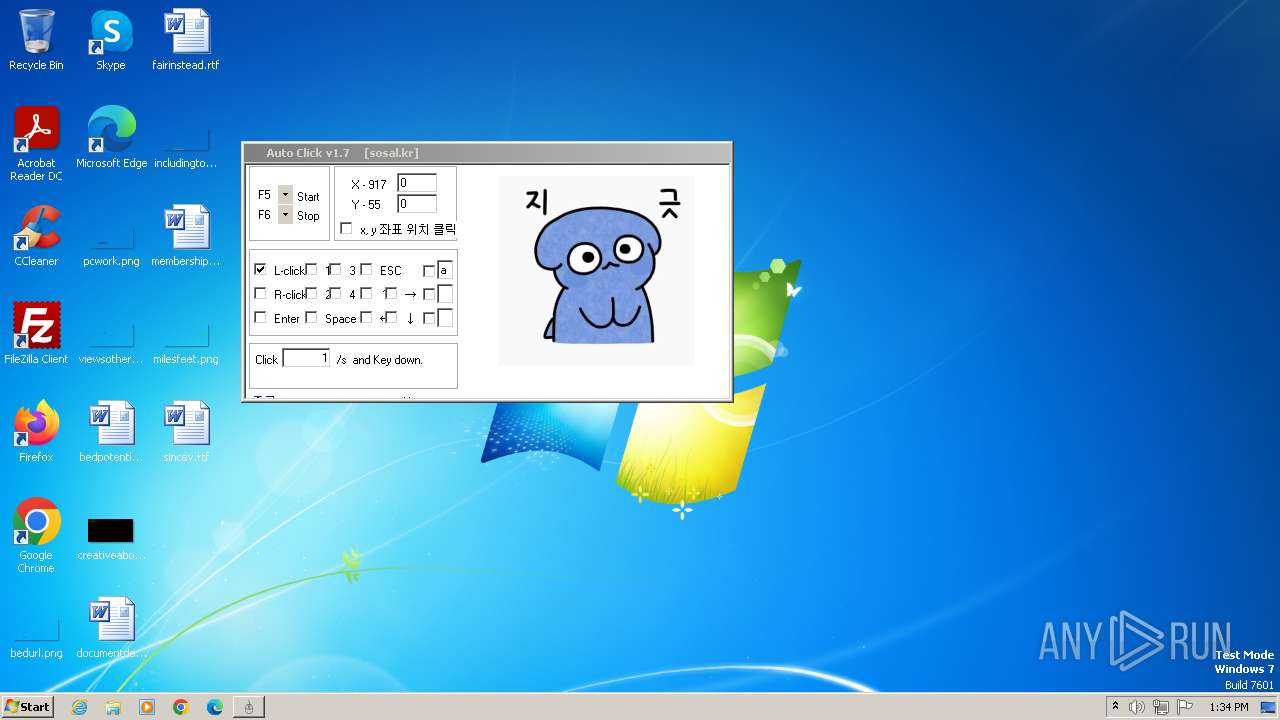Viewport: 1280px width, 720px height.
Task: Open CCleaner desktop shortcut
Action: coord(36,236)
